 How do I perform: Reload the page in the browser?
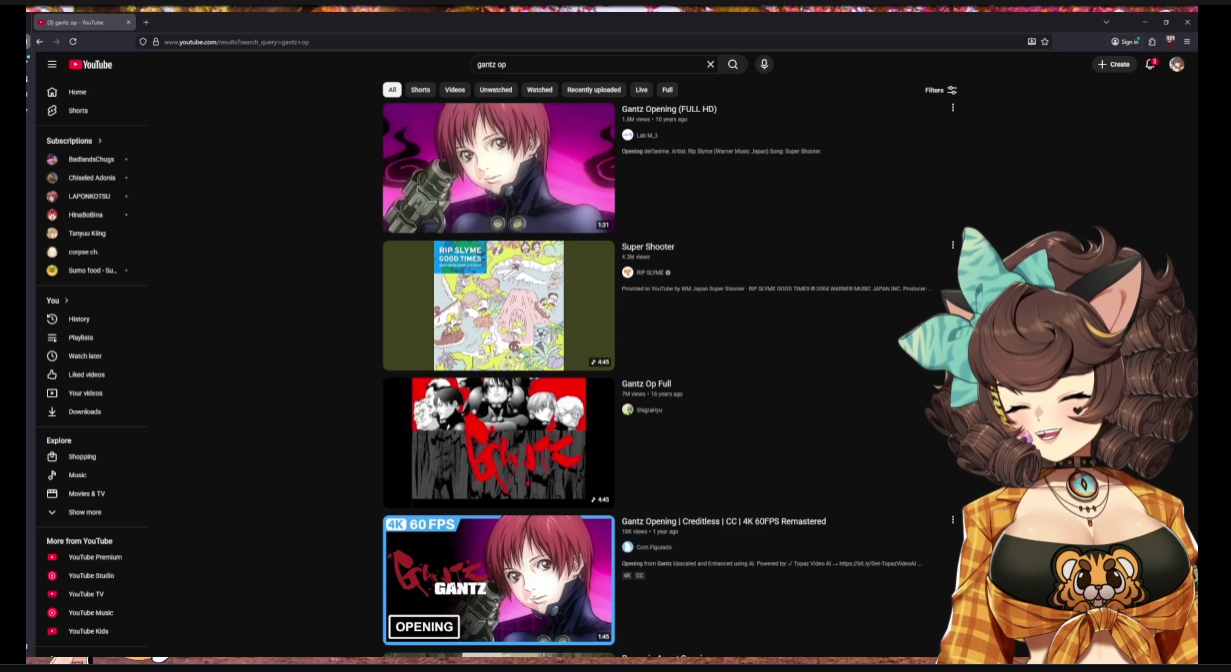pyautogui.click(x=73, y=42)
